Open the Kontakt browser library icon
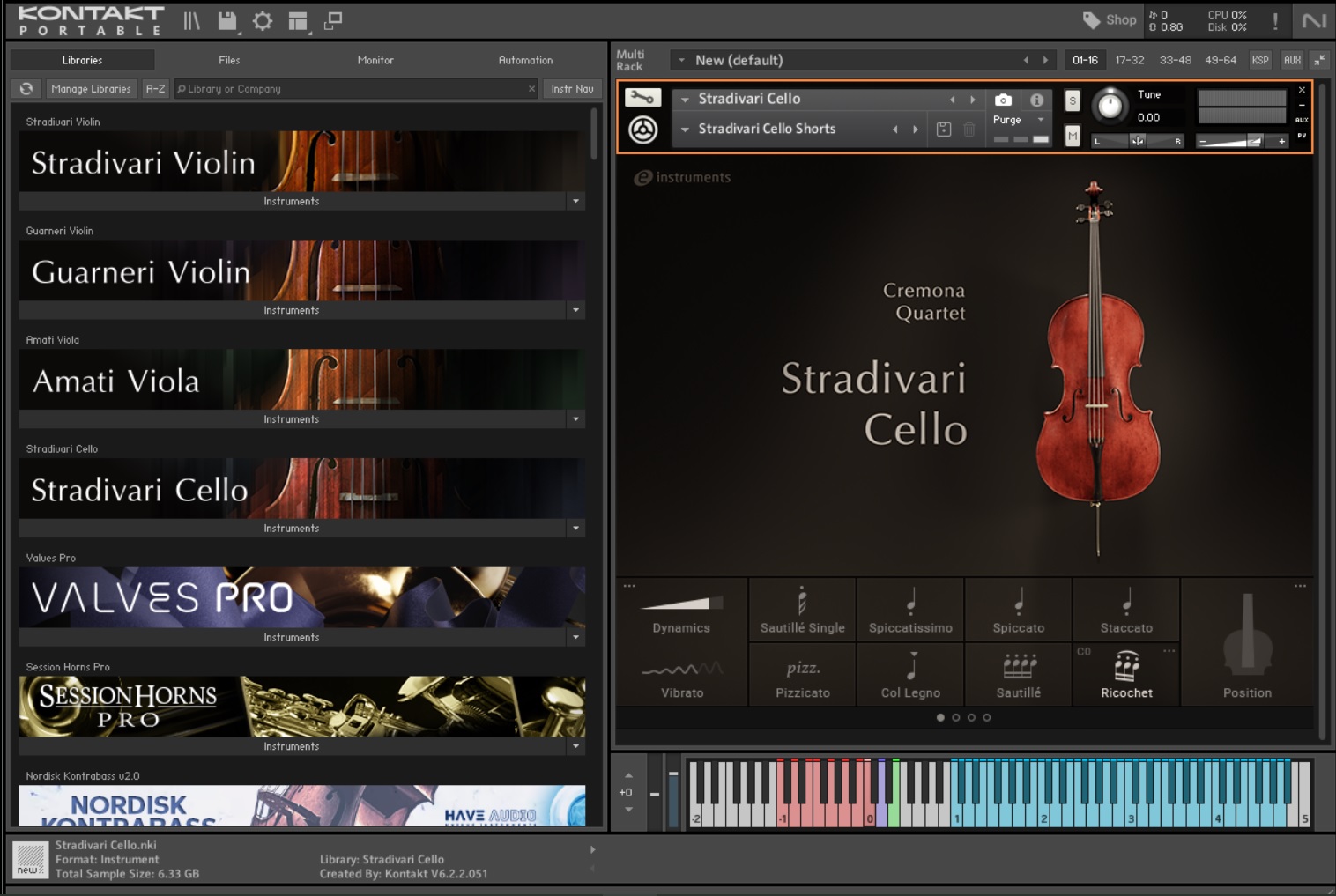 pyautogui.click(x=189, y=21)
